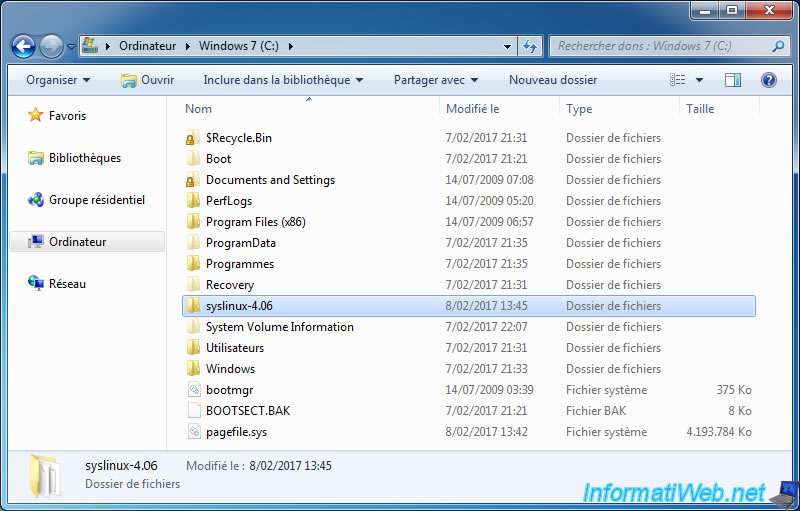Open the Partager avec menu
800x511 pixels.
pyautogui.click(x=436, y=80)
